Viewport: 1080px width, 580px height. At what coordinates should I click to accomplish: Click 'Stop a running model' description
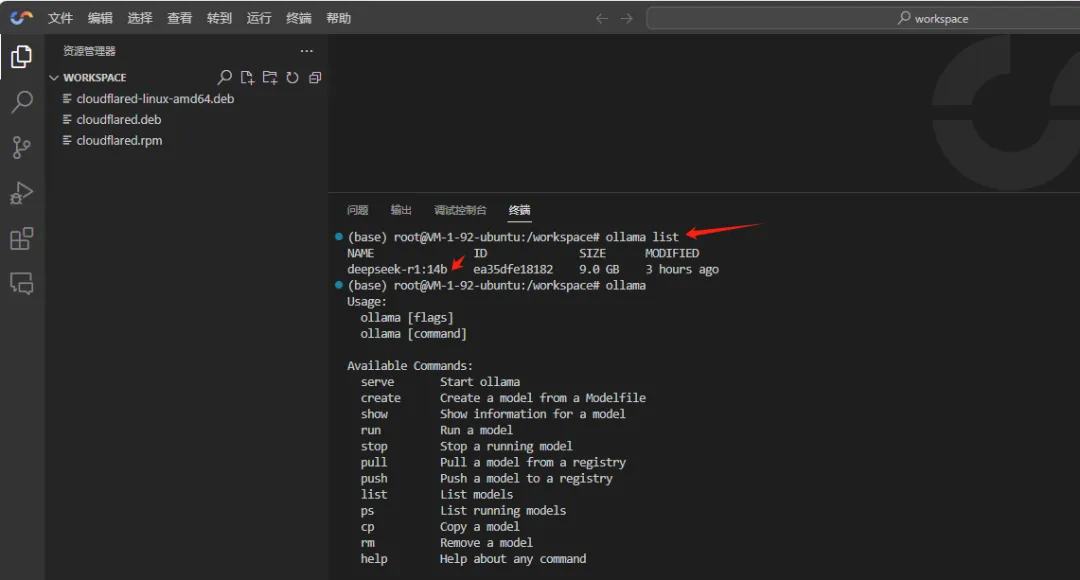506,446
